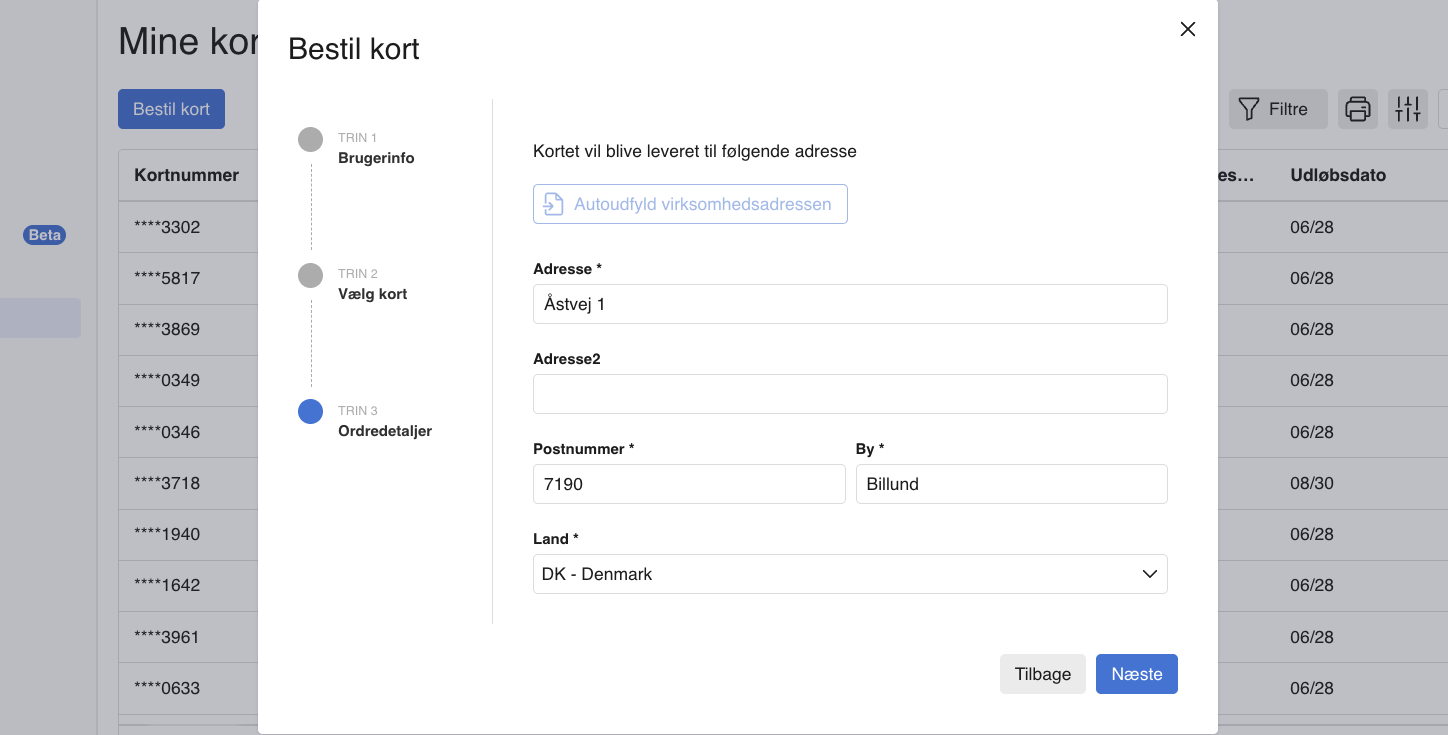Screen dimensions: 1448x735
Task: Open the Filtre filter button
Action: pos(1276,109)
